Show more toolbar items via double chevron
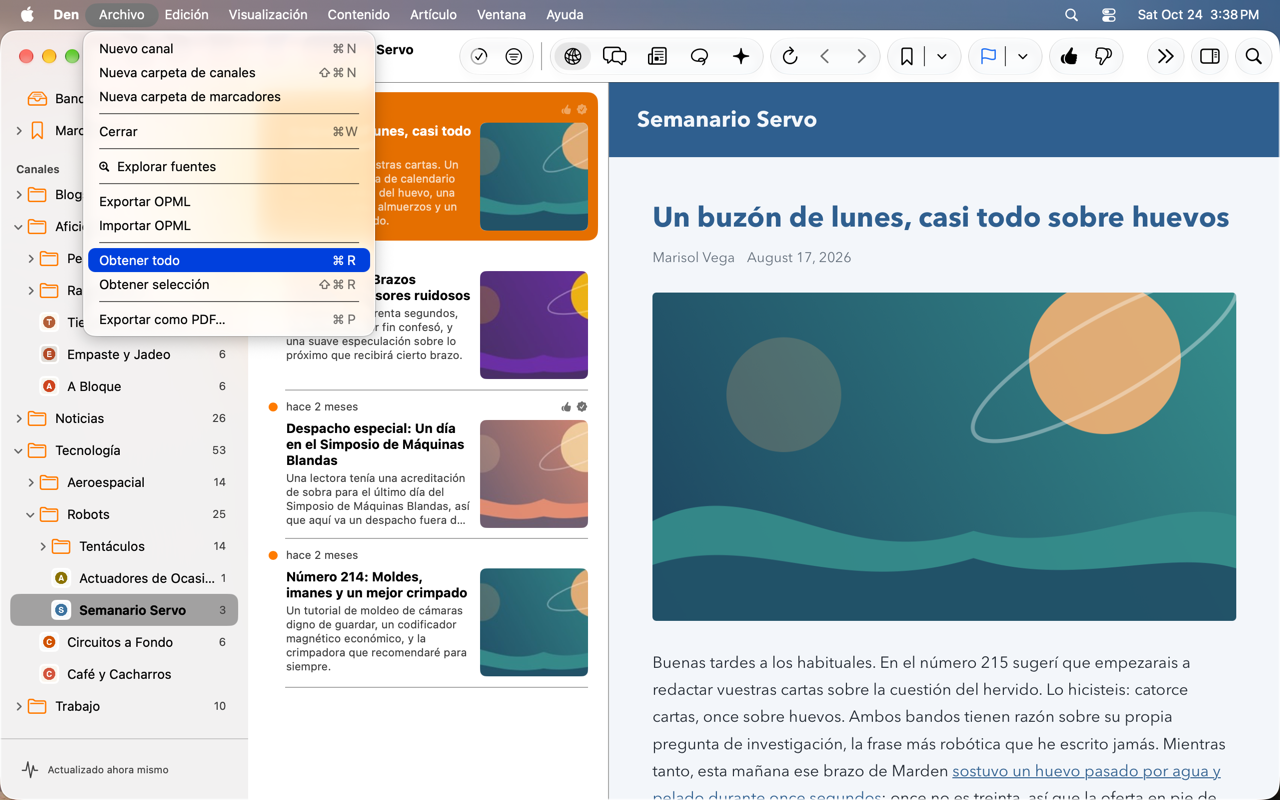1280x800 pixels. click(1166, 57)
